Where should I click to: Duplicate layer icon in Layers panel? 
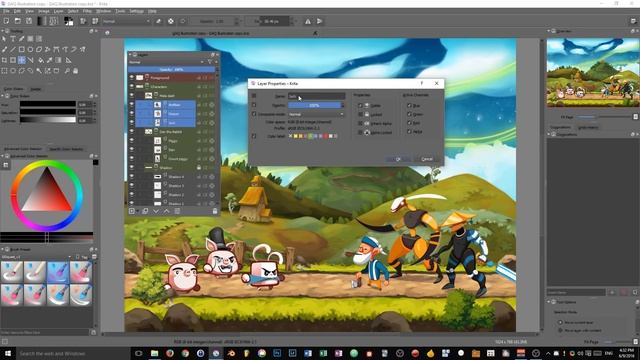click(145, 211)
